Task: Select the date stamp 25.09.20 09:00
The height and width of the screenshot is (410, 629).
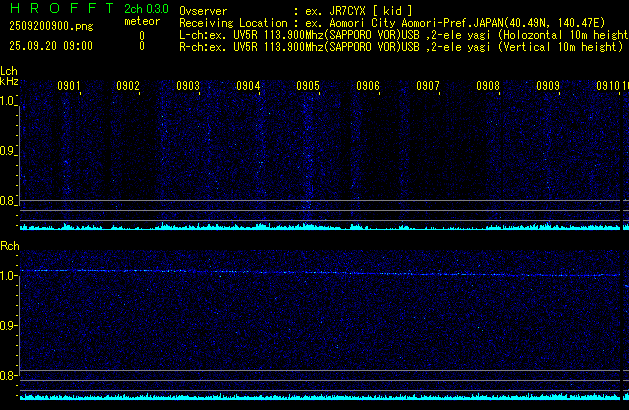Action: point(50,46)
